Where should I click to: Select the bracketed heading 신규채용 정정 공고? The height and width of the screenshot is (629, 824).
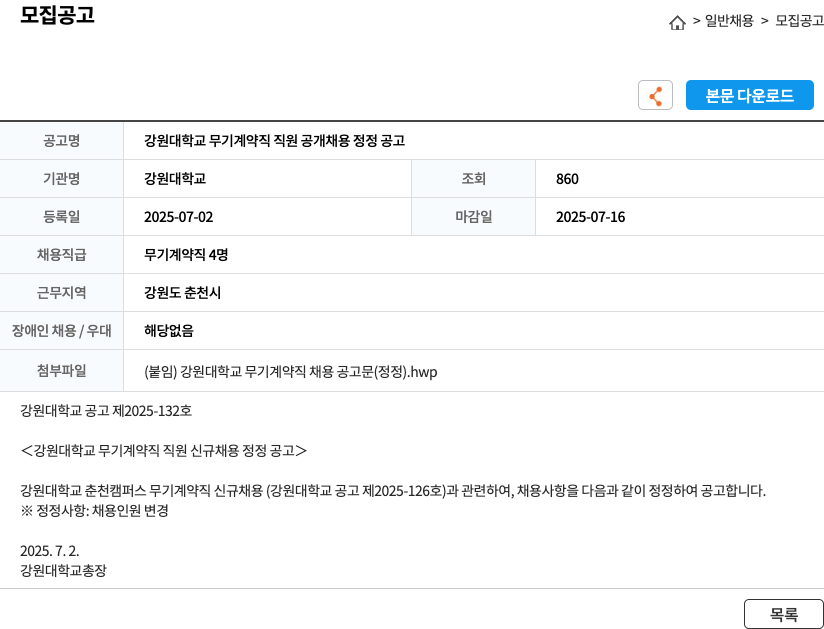coord(163,451)
